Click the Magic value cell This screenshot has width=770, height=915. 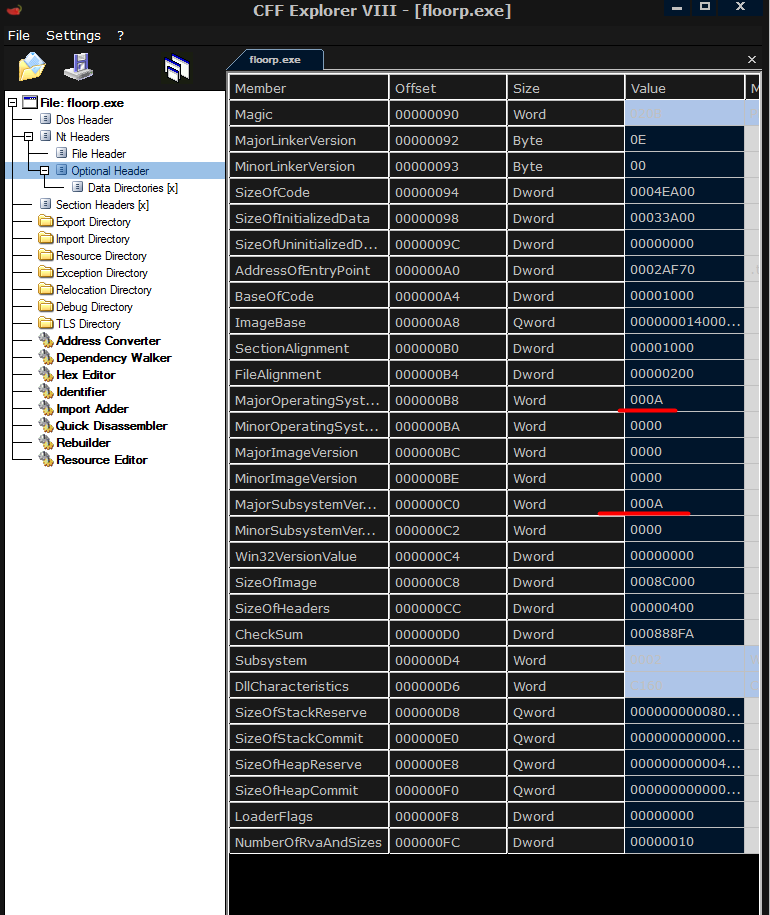[685, 114]
